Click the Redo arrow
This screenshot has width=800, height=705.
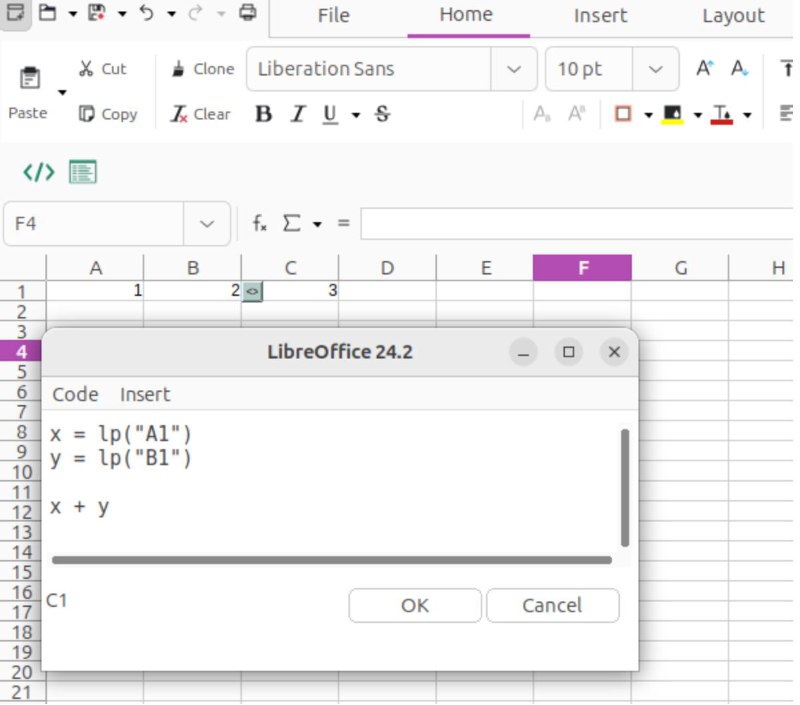(x=195, y=13)
